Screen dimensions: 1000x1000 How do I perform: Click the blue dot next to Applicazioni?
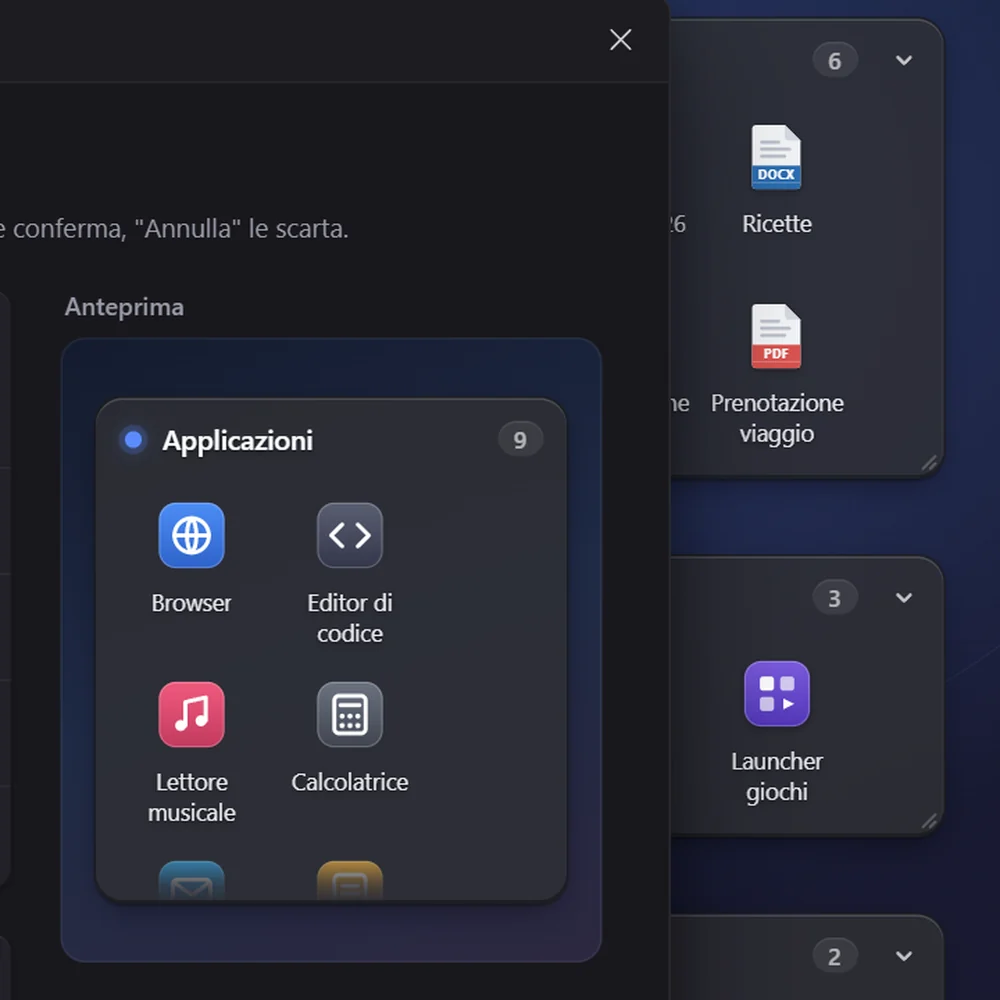[133, 439]
